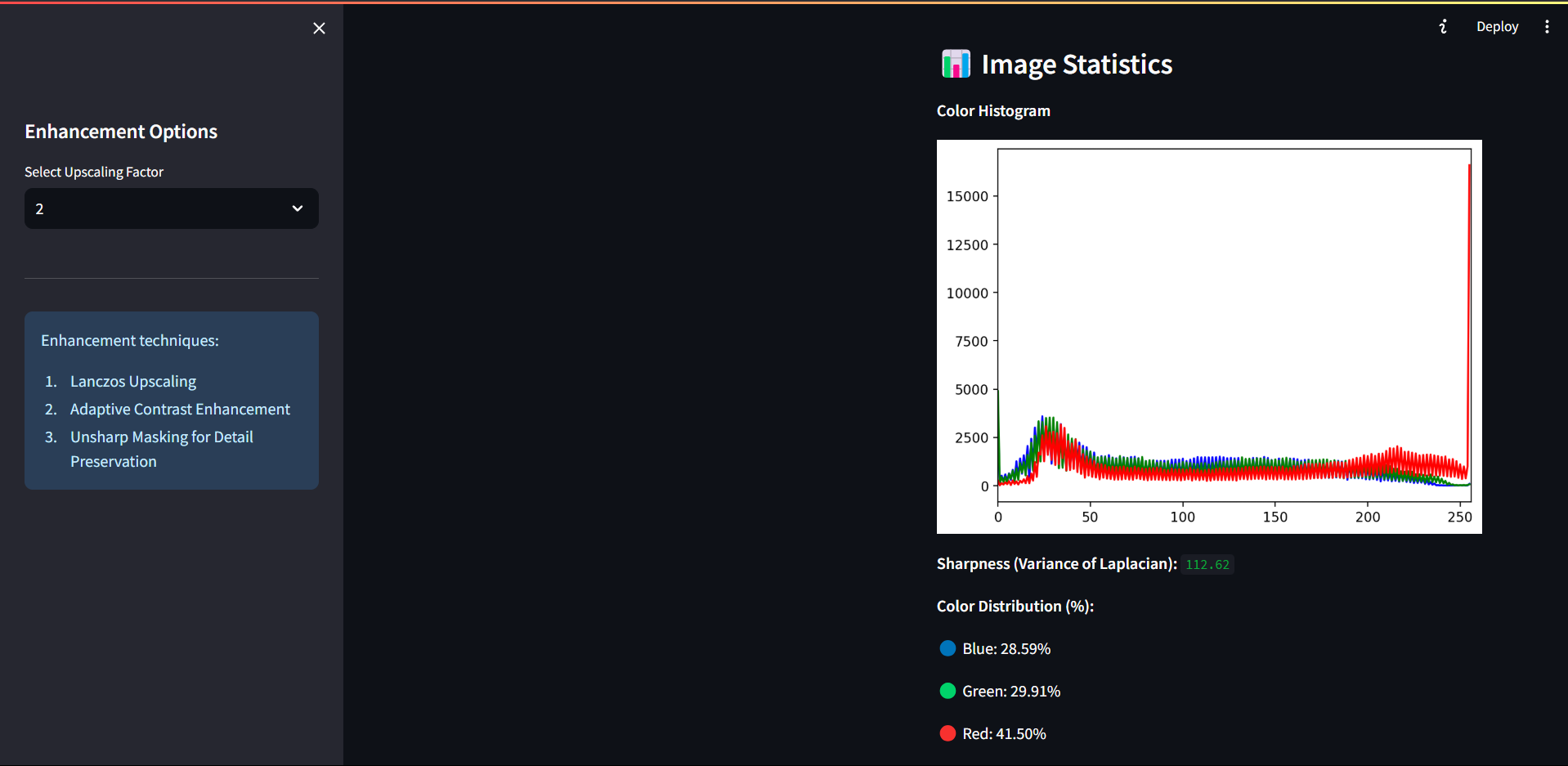Click the bar chart emoji icon beside Image Statistics
The width and height of the screenshot is (1568, 766).
pos(956,64)
